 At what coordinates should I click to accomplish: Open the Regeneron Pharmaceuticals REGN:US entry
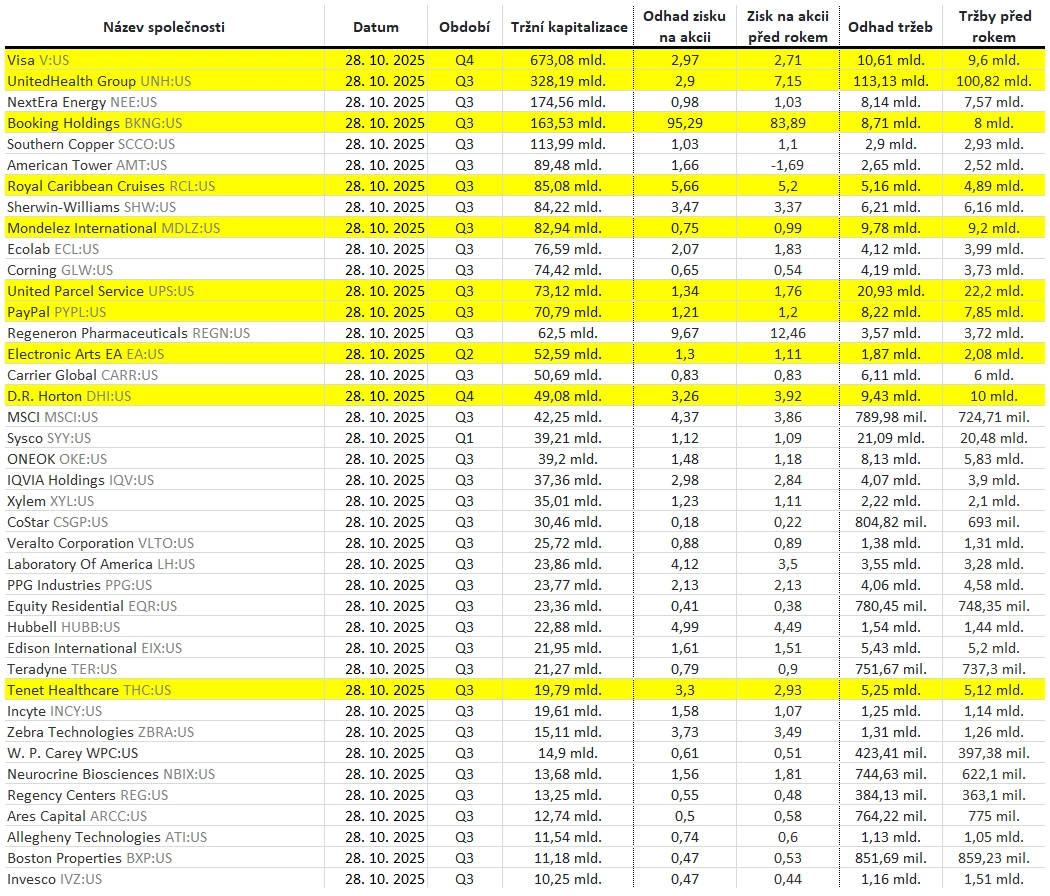pyautogui.click(x=128, y=333)
